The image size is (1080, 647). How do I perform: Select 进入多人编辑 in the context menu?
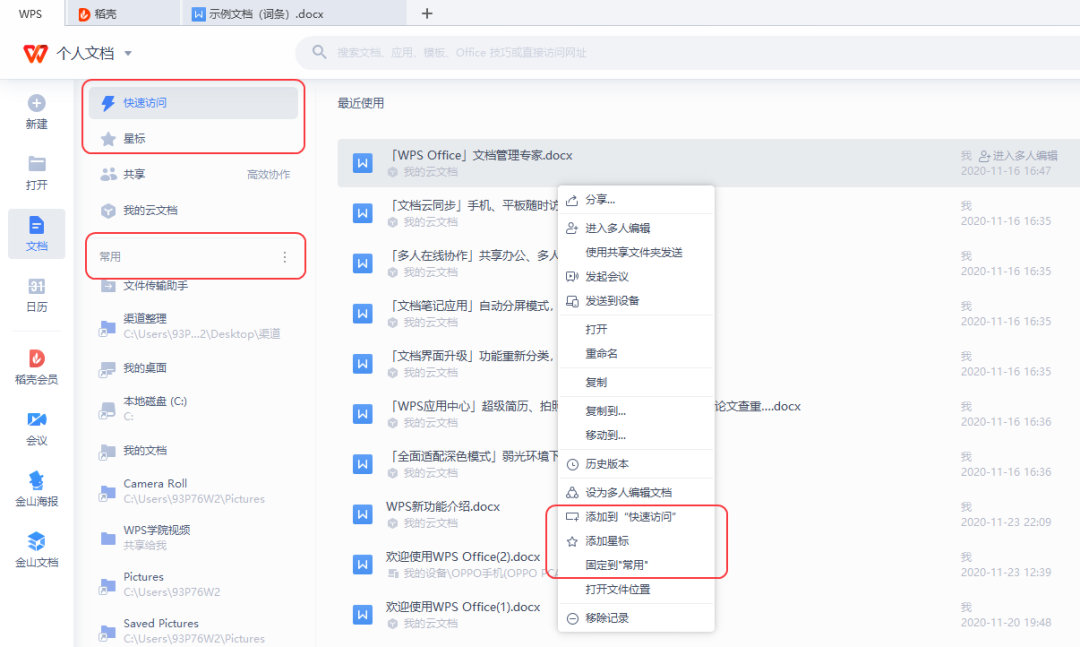(x=636, y=228)
